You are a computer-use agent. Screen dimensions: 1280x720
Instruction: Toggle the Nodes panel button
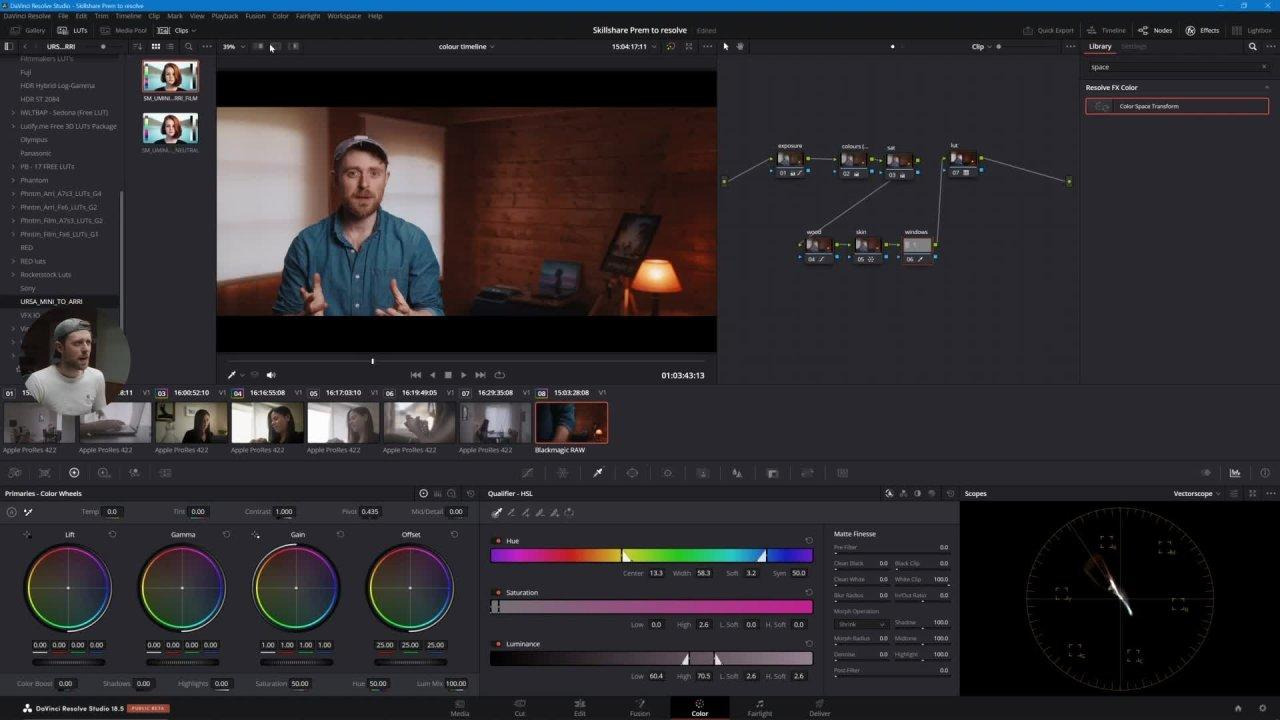pos(1155,30)
